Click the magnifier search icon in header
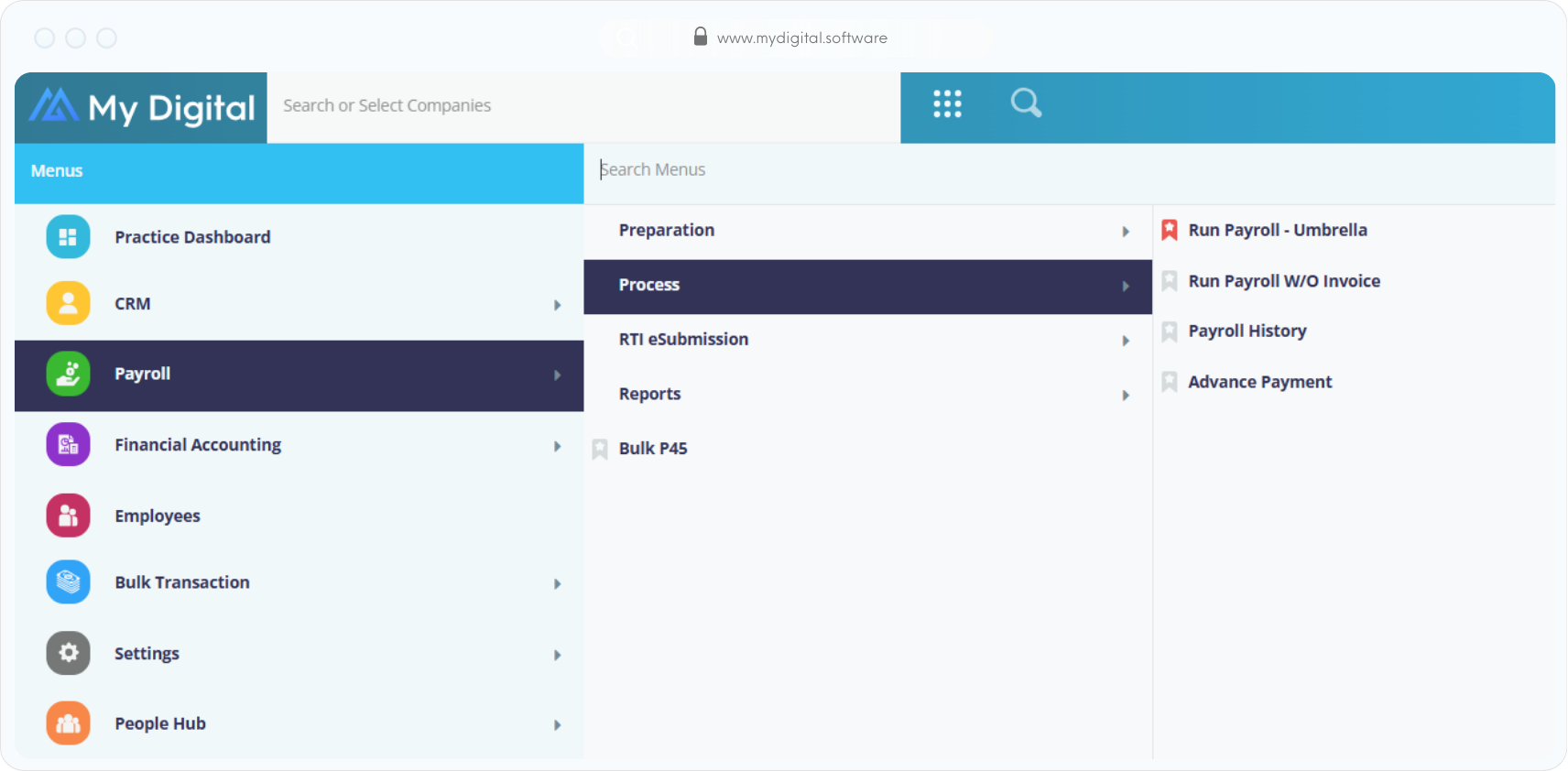1568x771 pixels. click(1026, 103)
